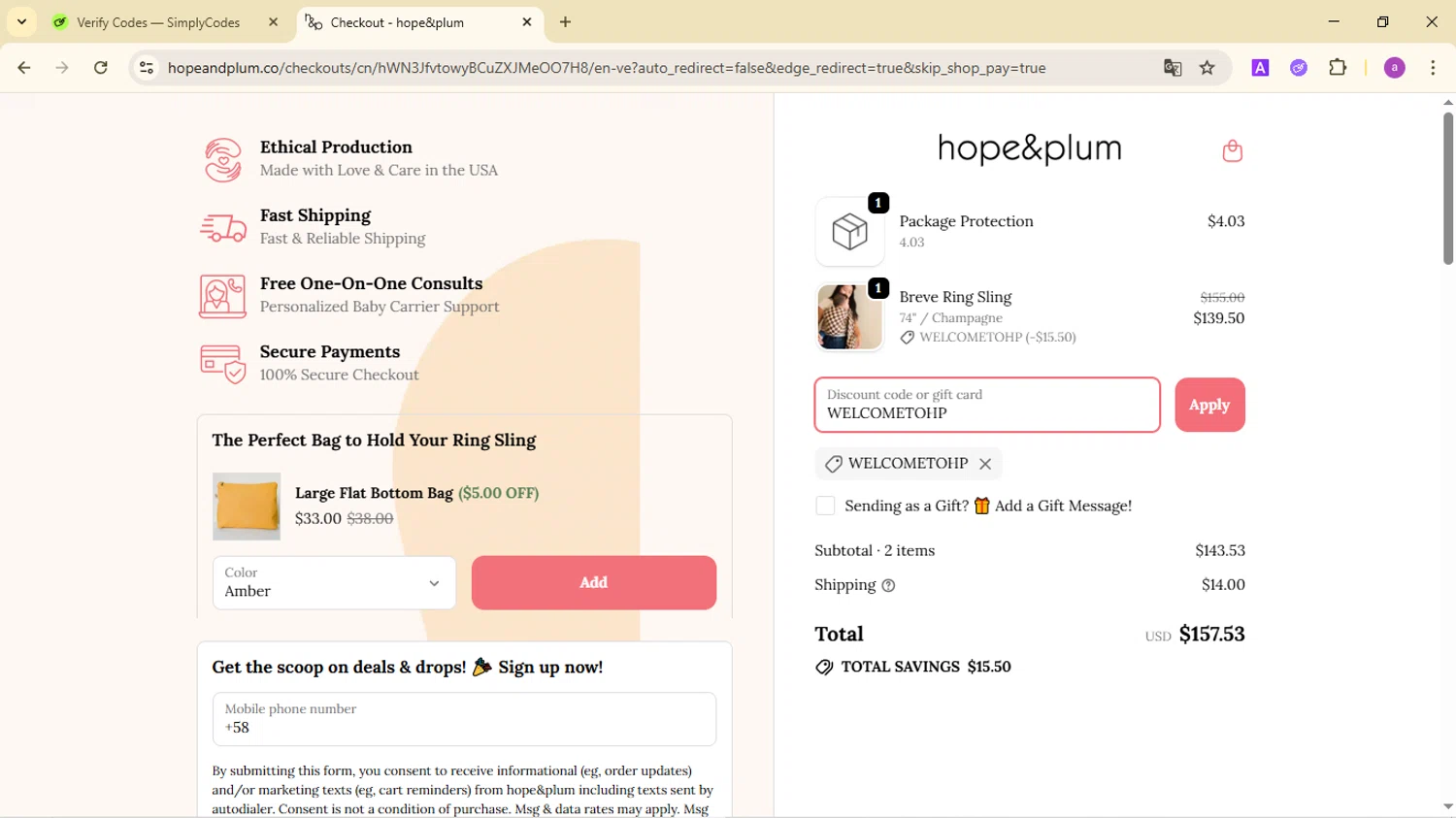Click the Package Protection $4.03 price

tap(1226, 221)
